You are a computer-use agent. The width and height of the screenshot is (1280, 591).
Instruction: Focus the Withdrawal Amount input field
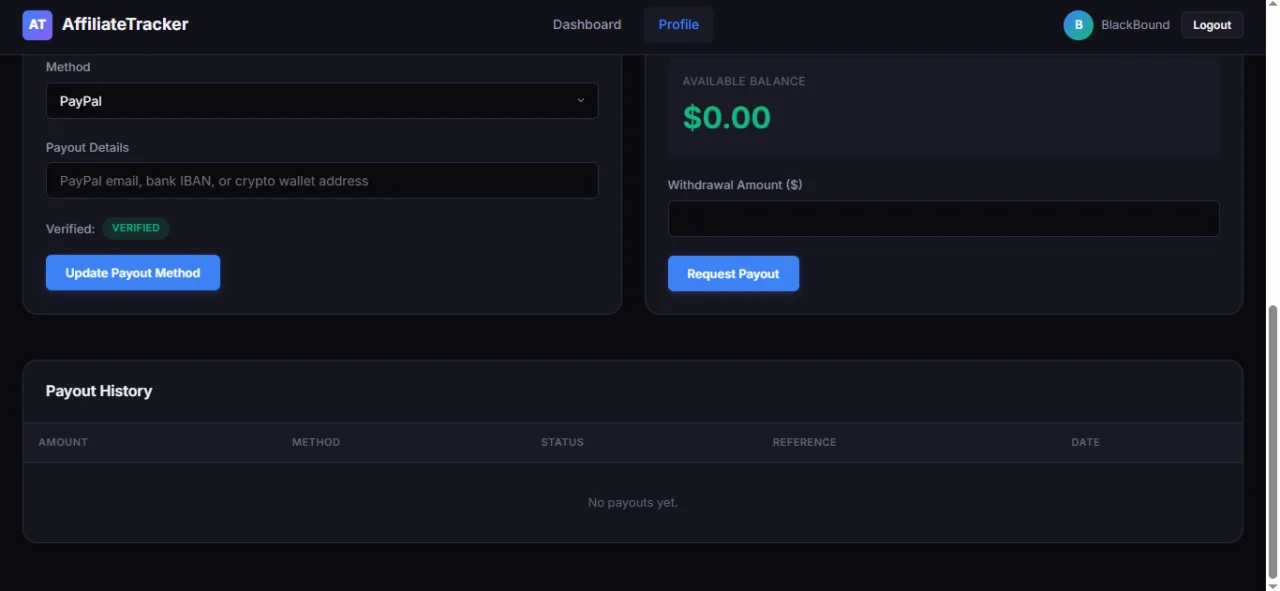coord(943,219)
